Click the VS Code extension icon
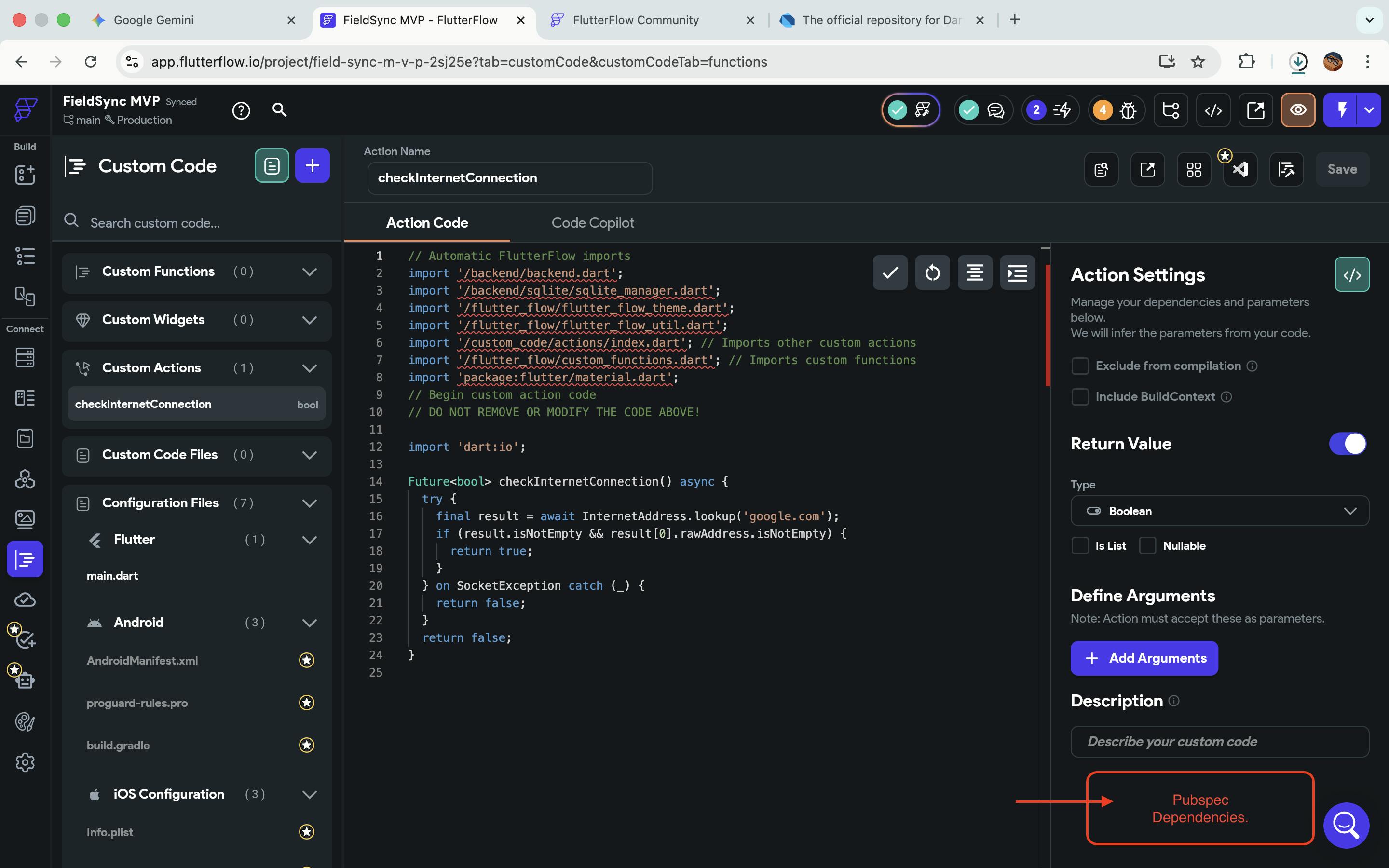 pos(1240,169)
